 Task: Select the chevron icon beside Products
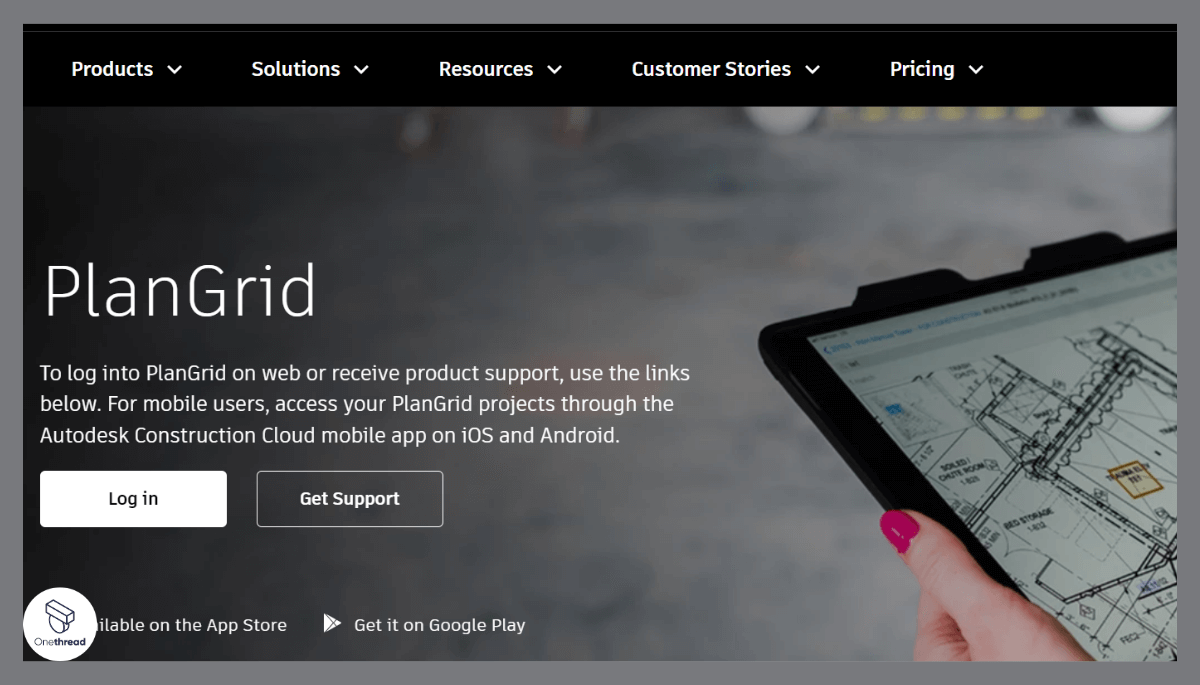(175, 70)
